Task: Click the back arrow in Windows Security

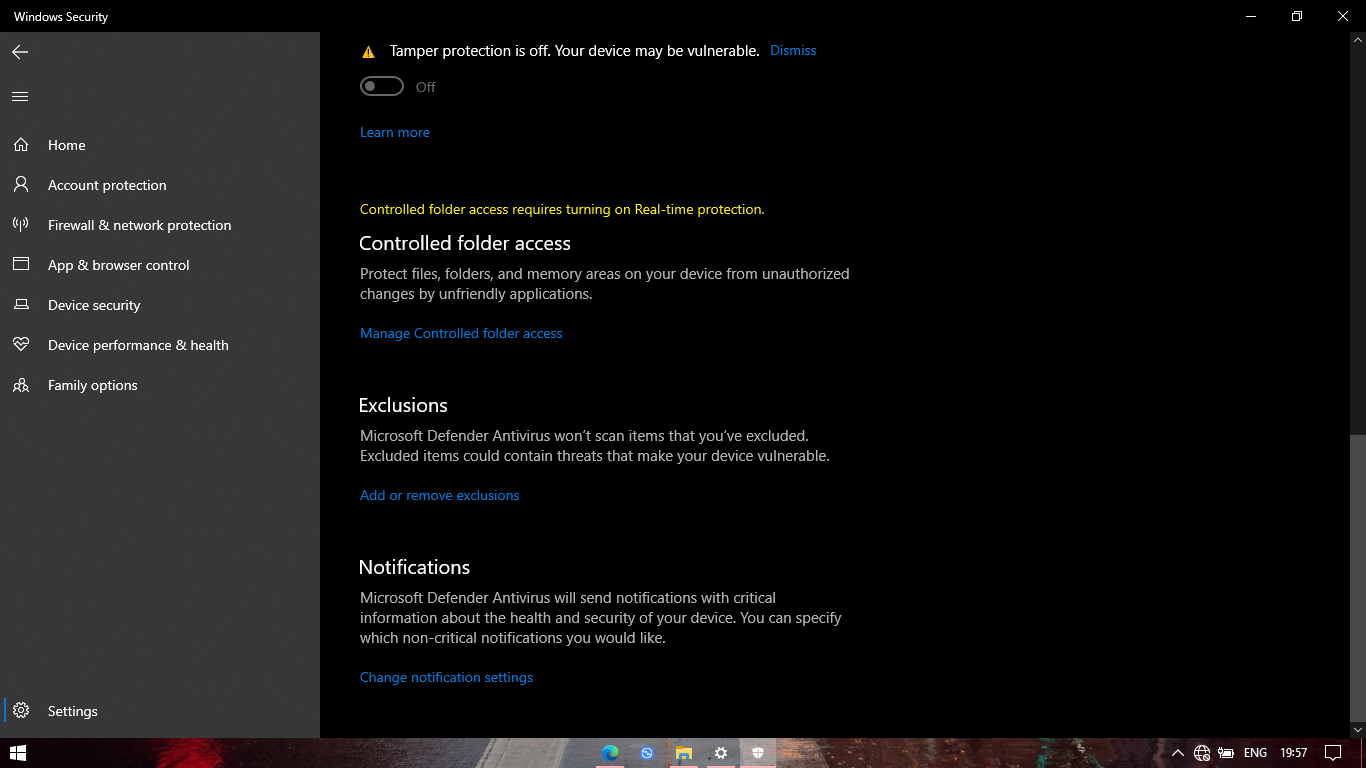Action: pos(20,52)
